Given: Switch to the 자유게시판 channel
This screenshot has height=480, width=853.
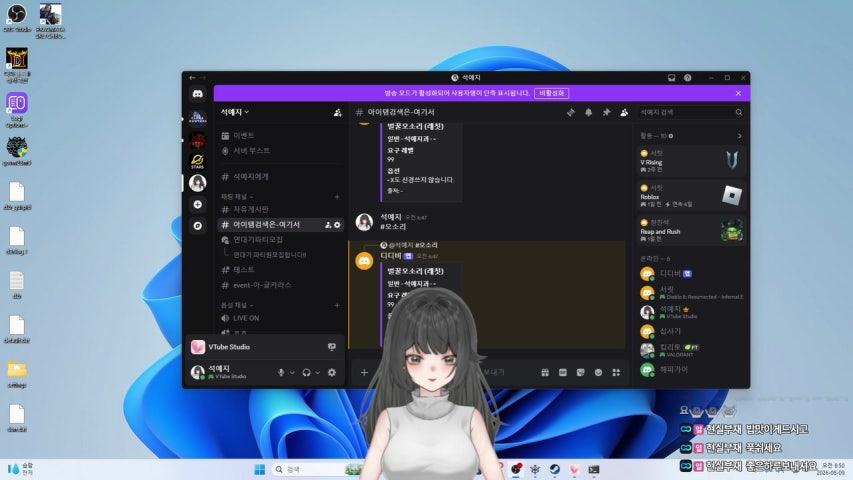Looking at the screenshot, I should pos(280,210).
